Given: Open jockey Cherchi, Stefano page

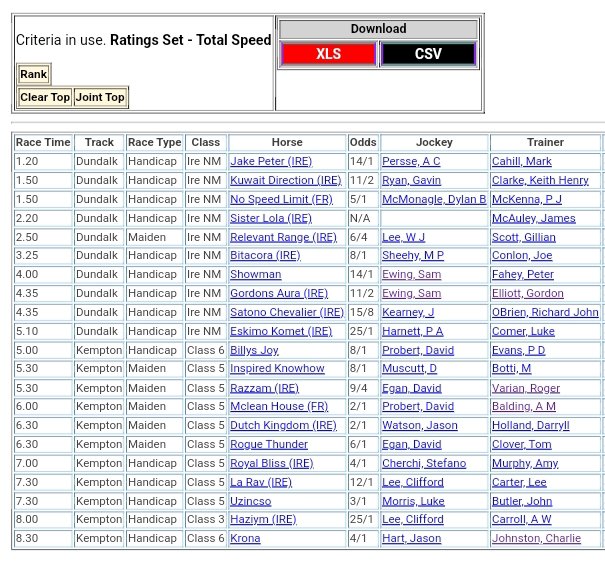Looking at the screenshot, I should [x=424, y=463].
